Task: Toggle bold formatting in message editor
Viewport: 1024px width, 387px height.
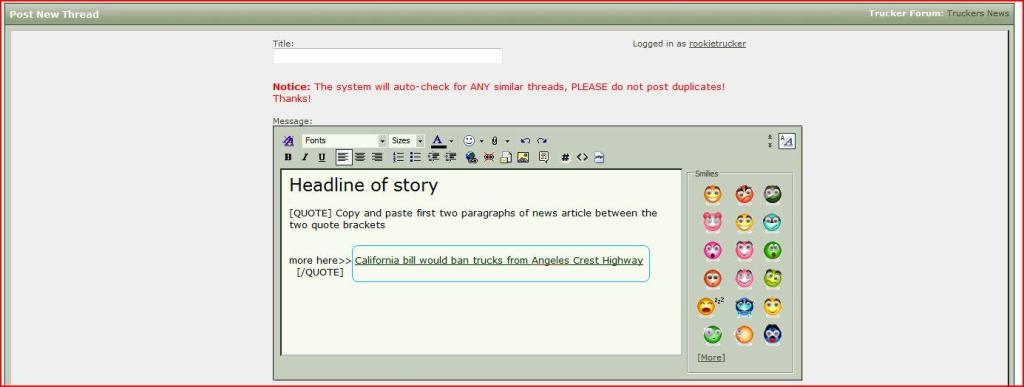Action: [x=288, y=157]
